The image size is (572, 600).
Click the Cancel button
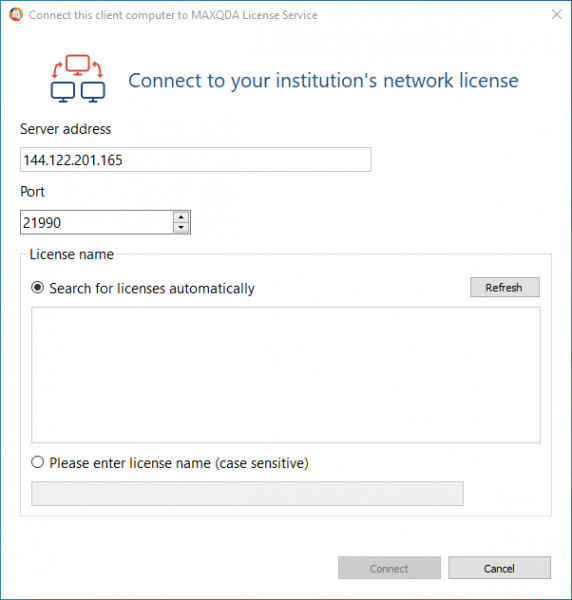(x=499, y=568)
